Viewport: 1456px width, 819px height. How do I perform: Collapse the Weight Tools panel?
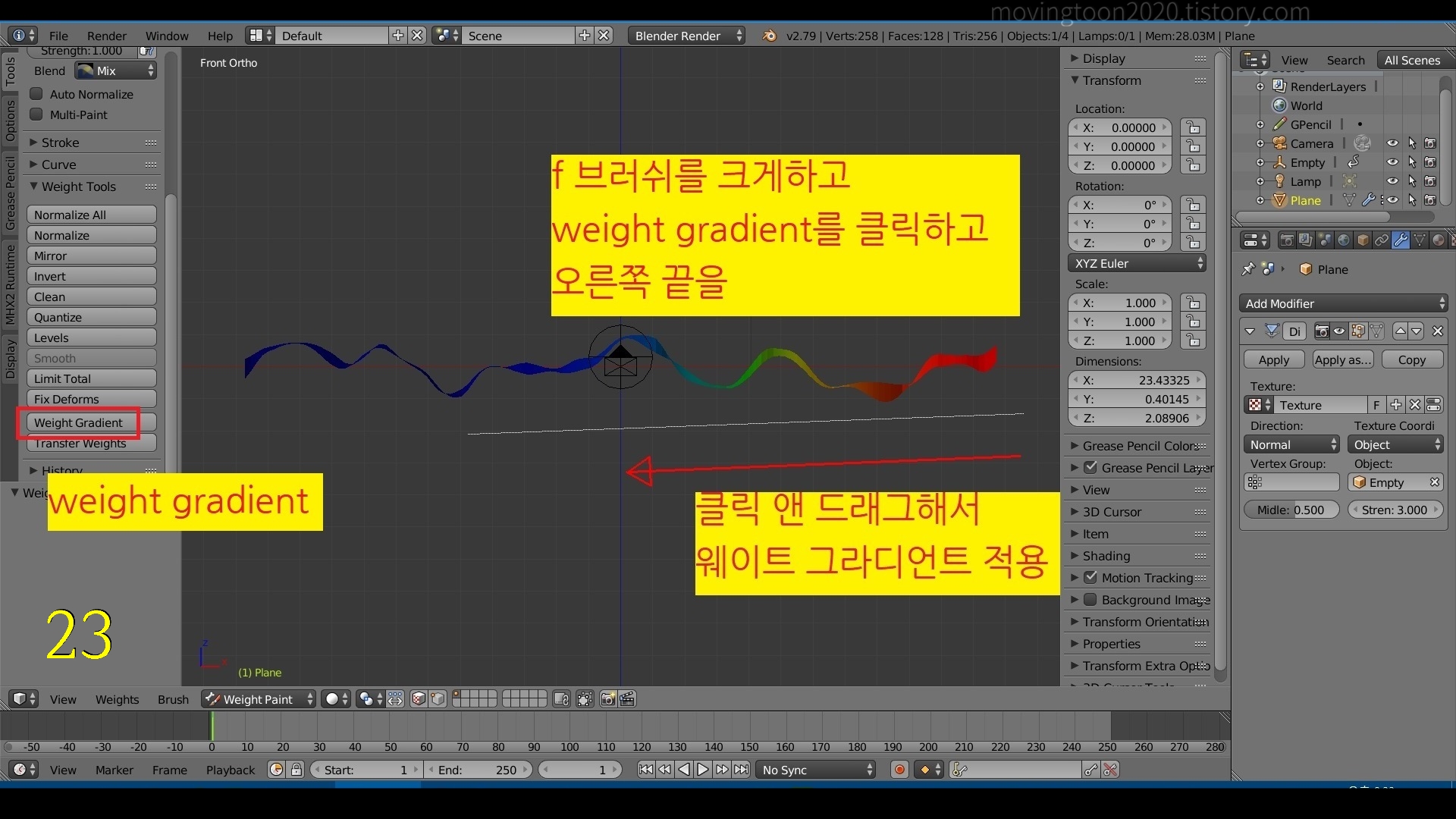pyautogui.click(x=33, y=186)
